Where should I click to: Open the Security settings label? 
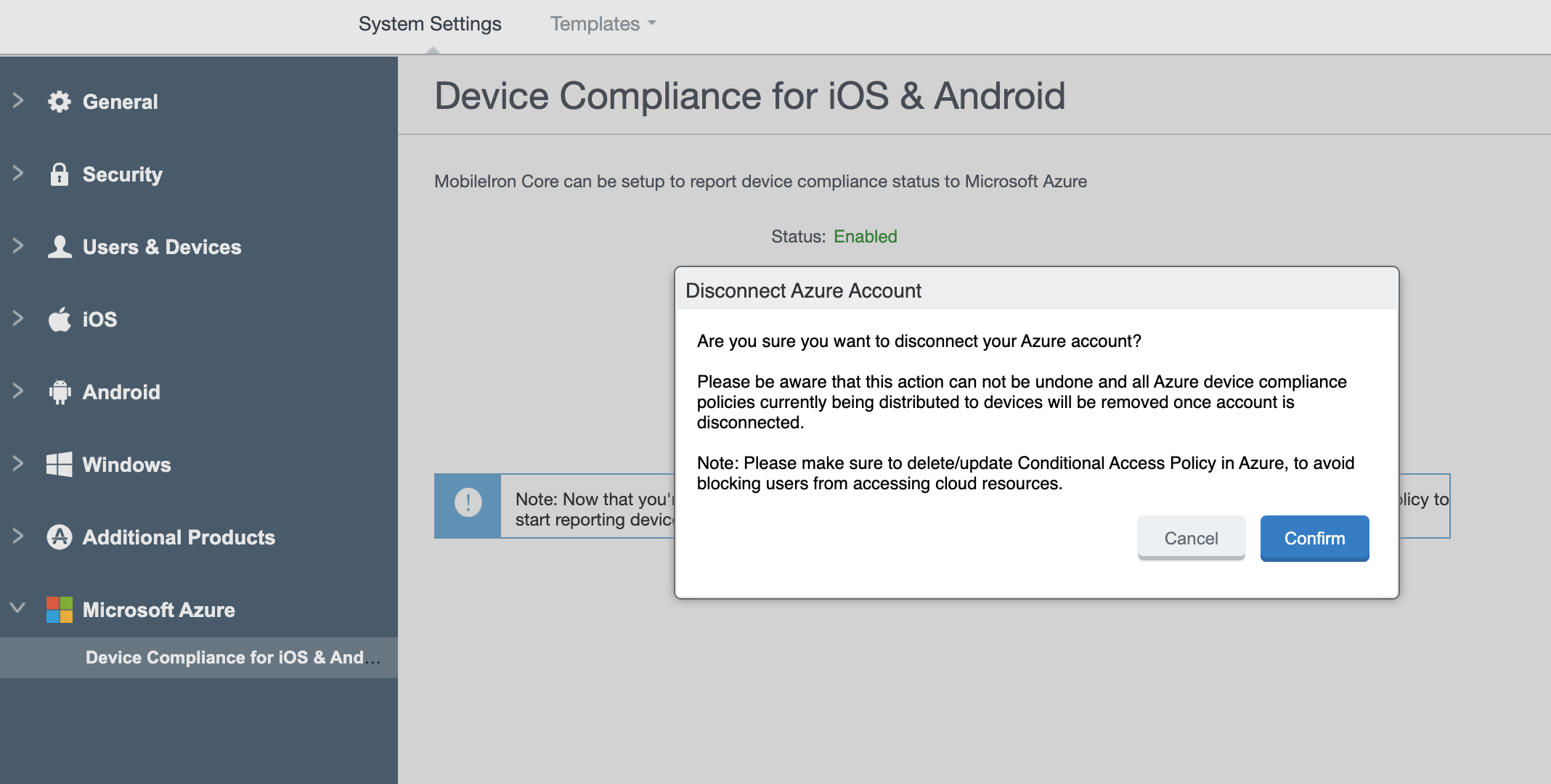pyautogui.click(x=123, y=174)
